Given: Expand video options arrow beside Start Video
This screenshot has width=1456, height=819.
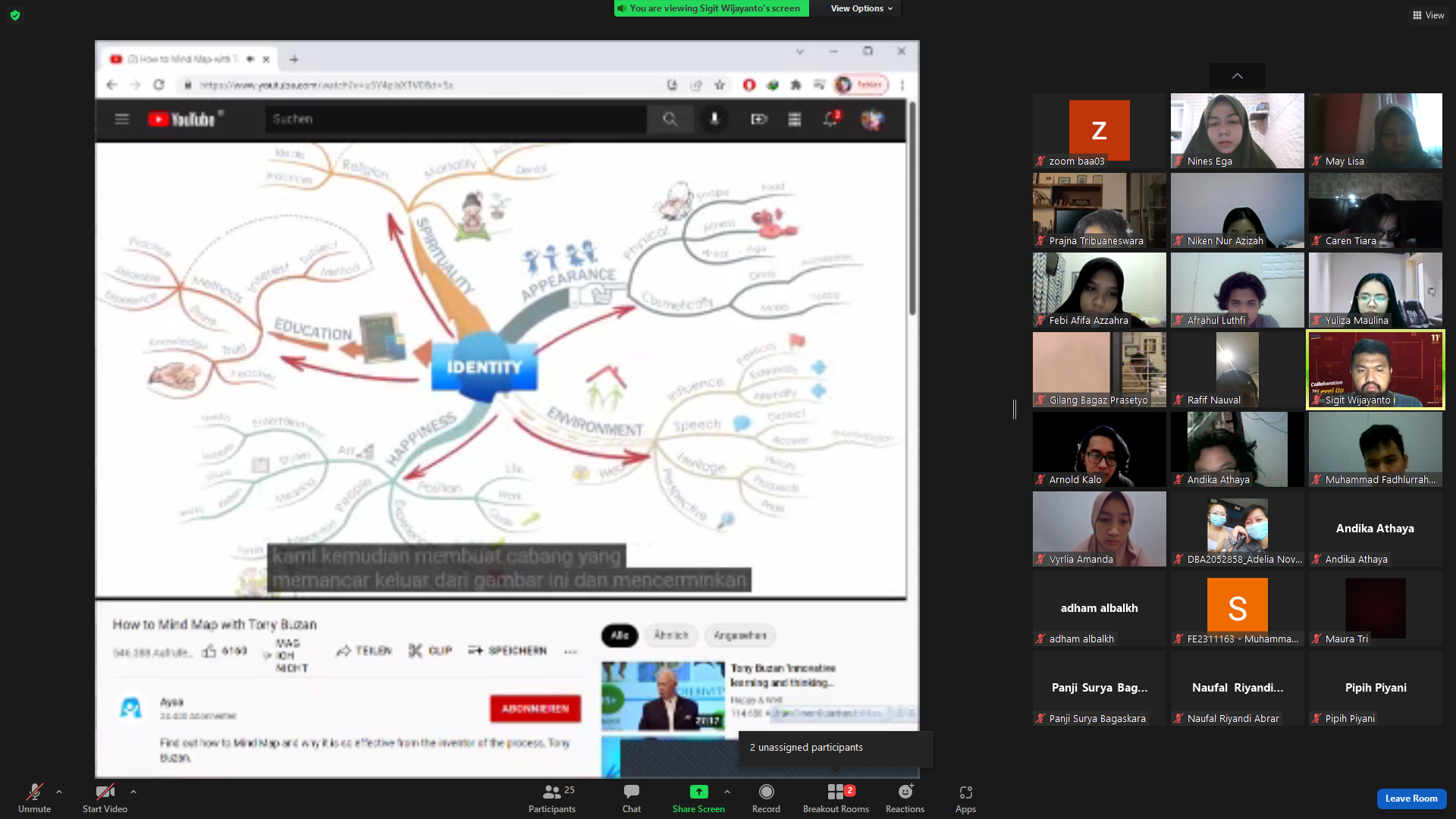Looking at the screenshot, I should (133, 792).
